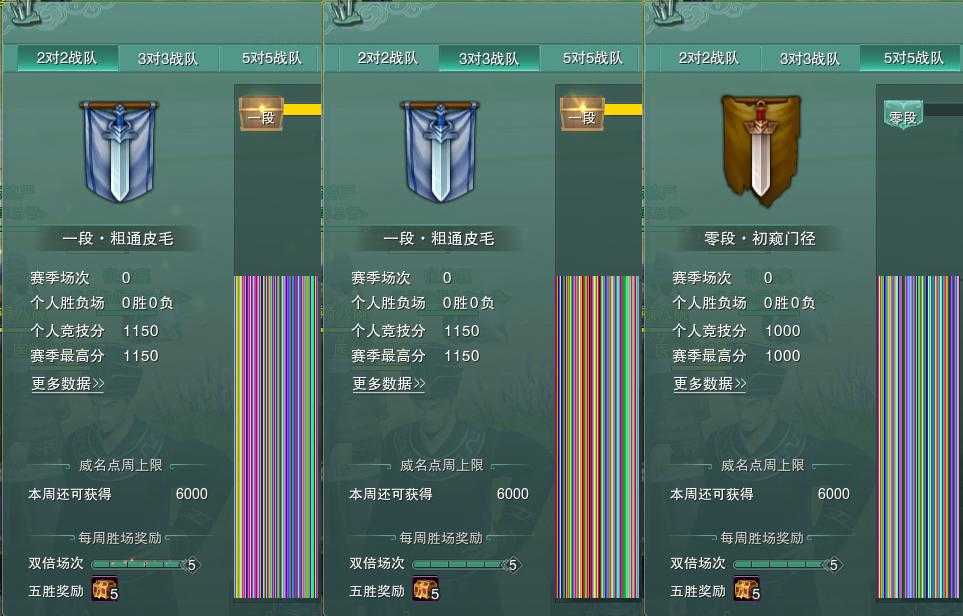Screen dimensions: 963x616
Task: Click the 五胜奖励 reward icon in right panel
Action: coord(747,589)
